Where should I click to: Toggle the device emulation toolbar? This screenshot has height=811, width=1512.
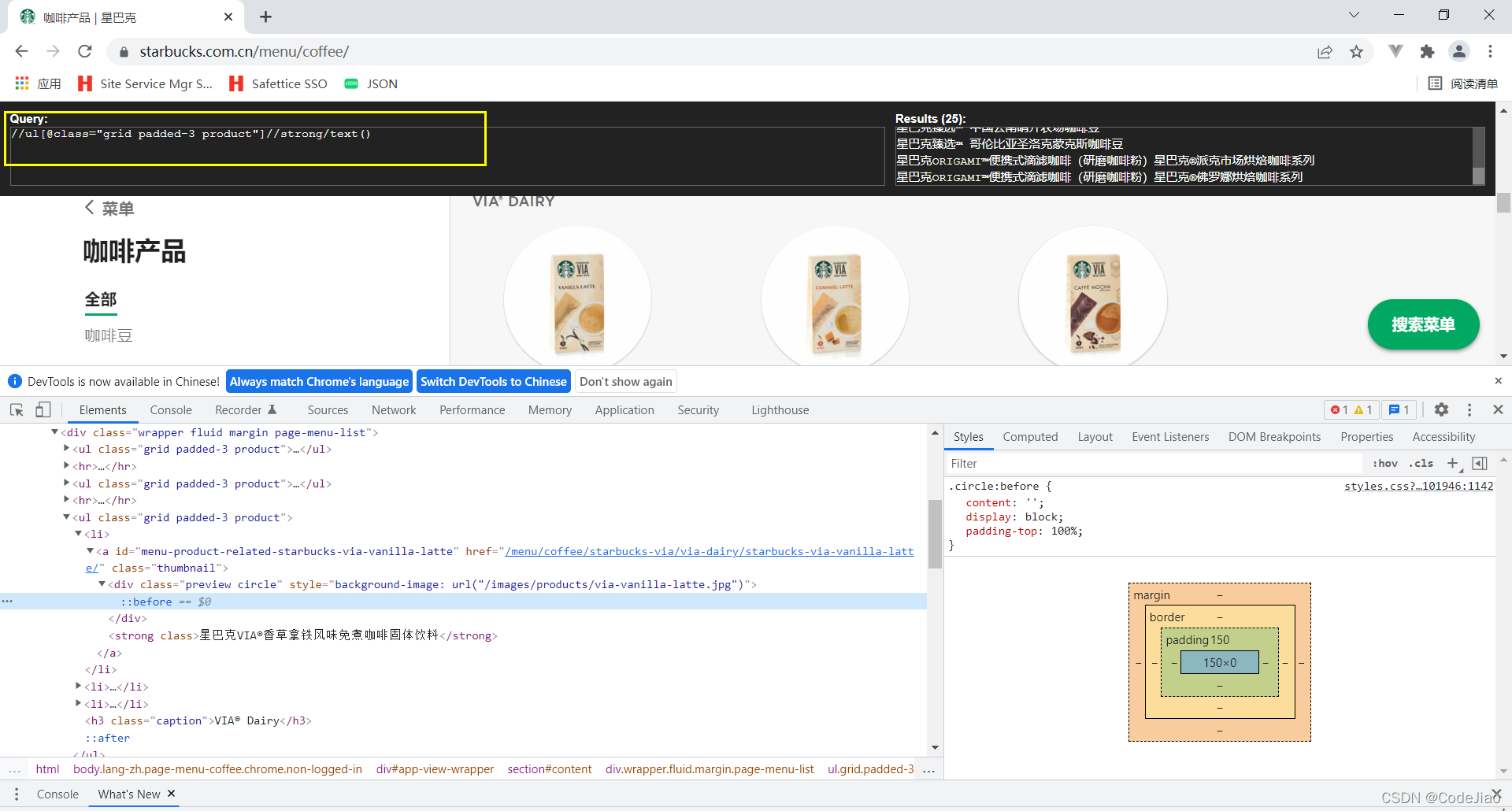click(43, 409)
